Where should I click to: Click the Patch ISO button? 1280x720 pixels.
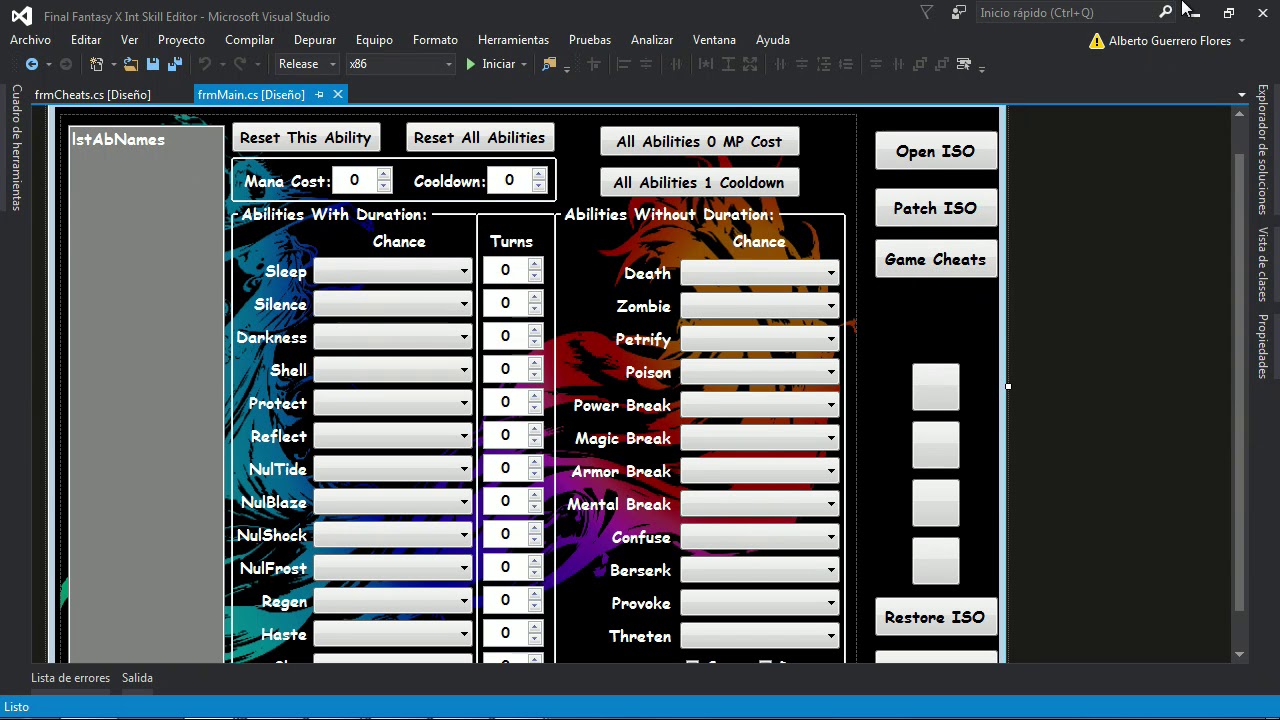point(935,208)
